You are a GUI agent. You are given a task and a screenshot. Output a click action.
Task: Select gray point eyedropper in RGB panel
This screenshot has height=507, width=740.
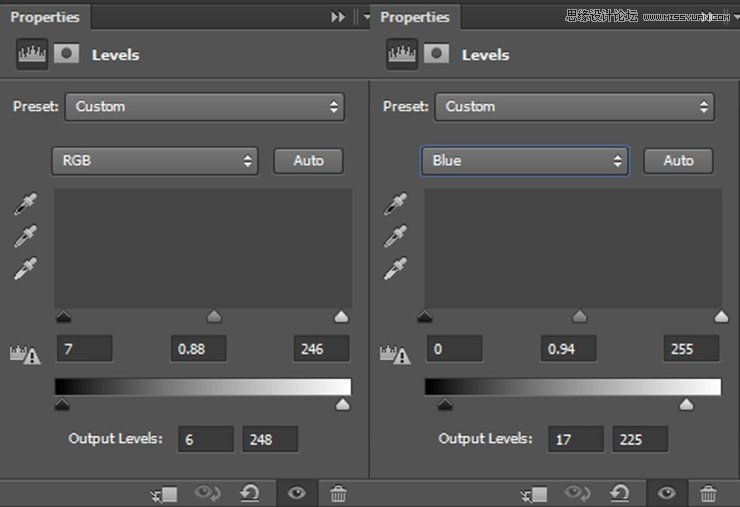[25, 236]
